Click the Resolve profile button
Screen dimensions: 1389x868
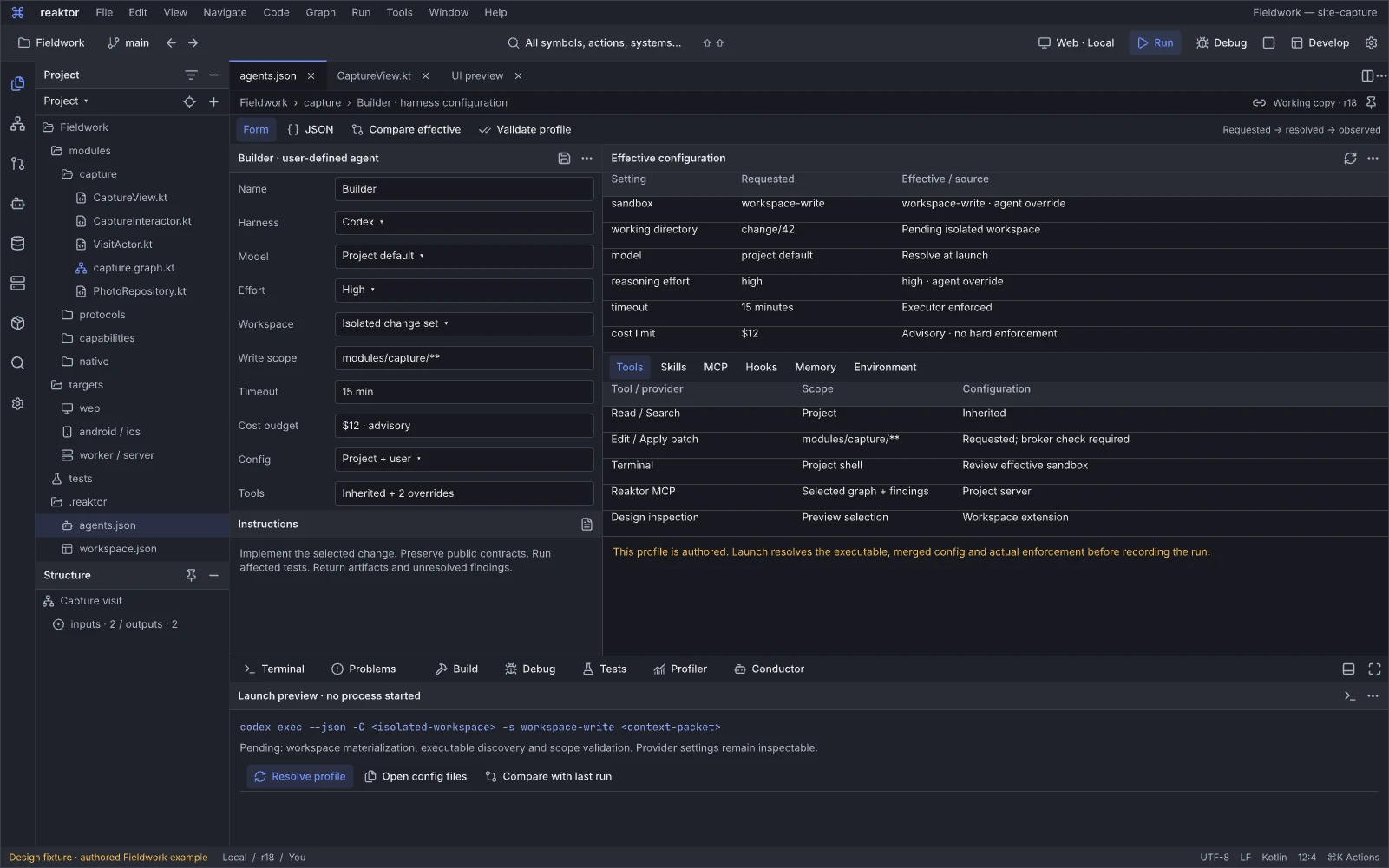300,776
